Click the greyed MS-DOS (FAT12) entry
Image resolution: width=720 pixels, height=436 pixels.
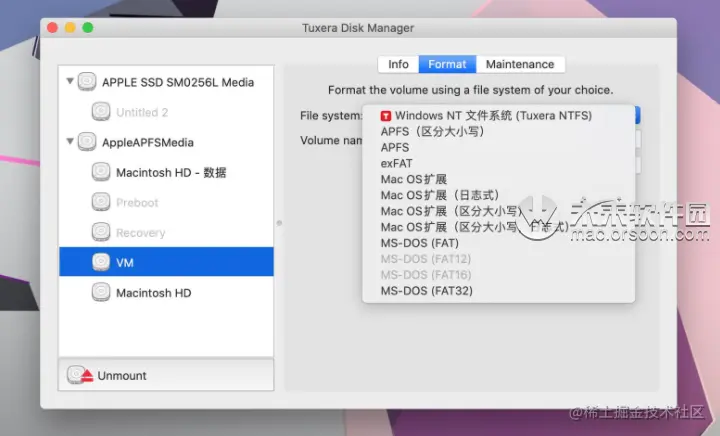(x=498, y=259)
